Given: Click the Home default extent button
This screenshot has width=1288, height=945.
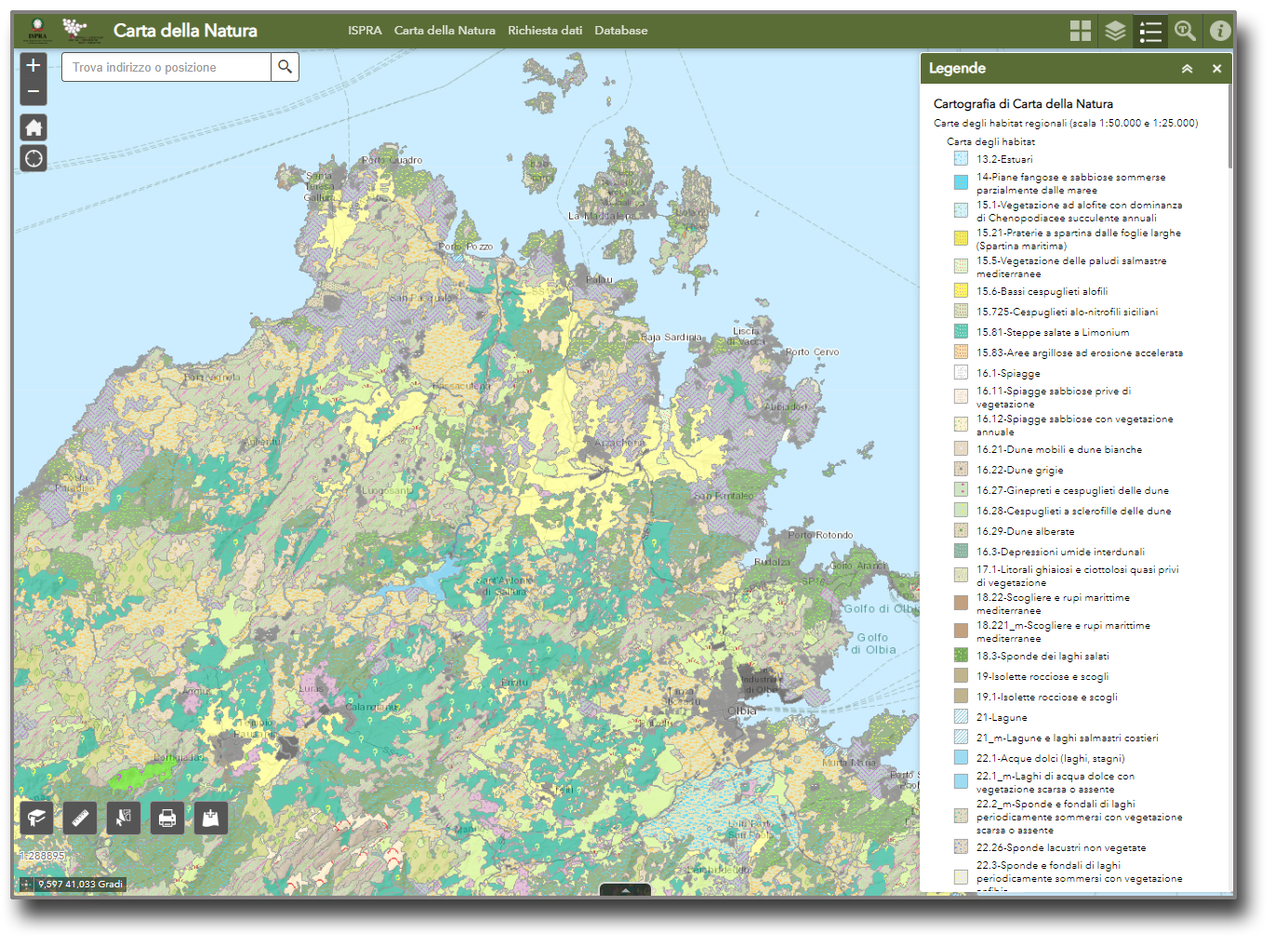Looking at the screenshot, I should 33,127.
